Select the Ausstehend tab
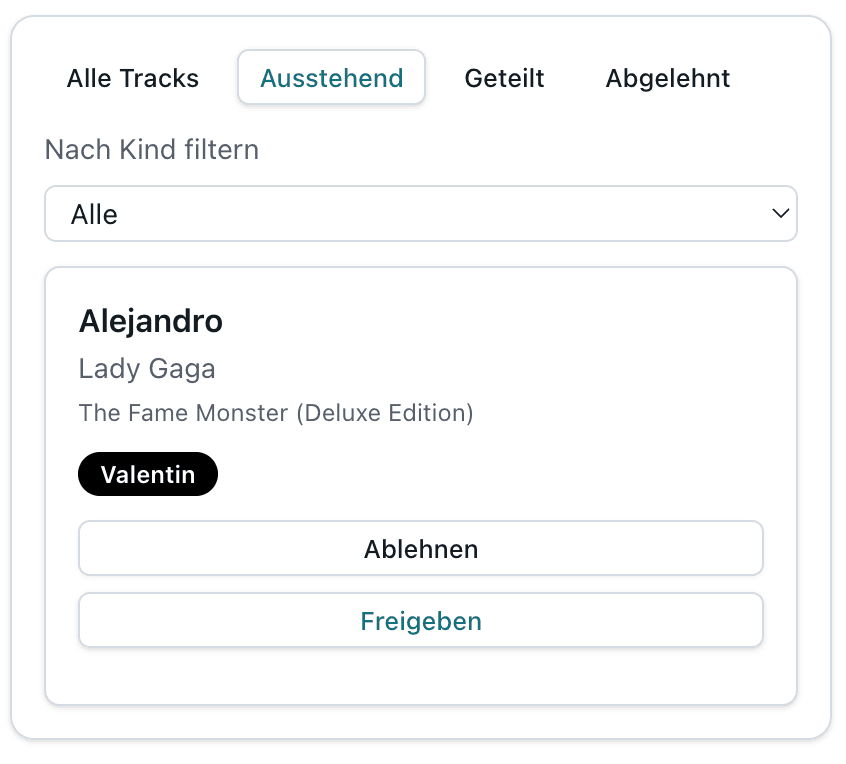Image resolution: width=846 pixels, height=764 pixels. click(x=331, y=78)
